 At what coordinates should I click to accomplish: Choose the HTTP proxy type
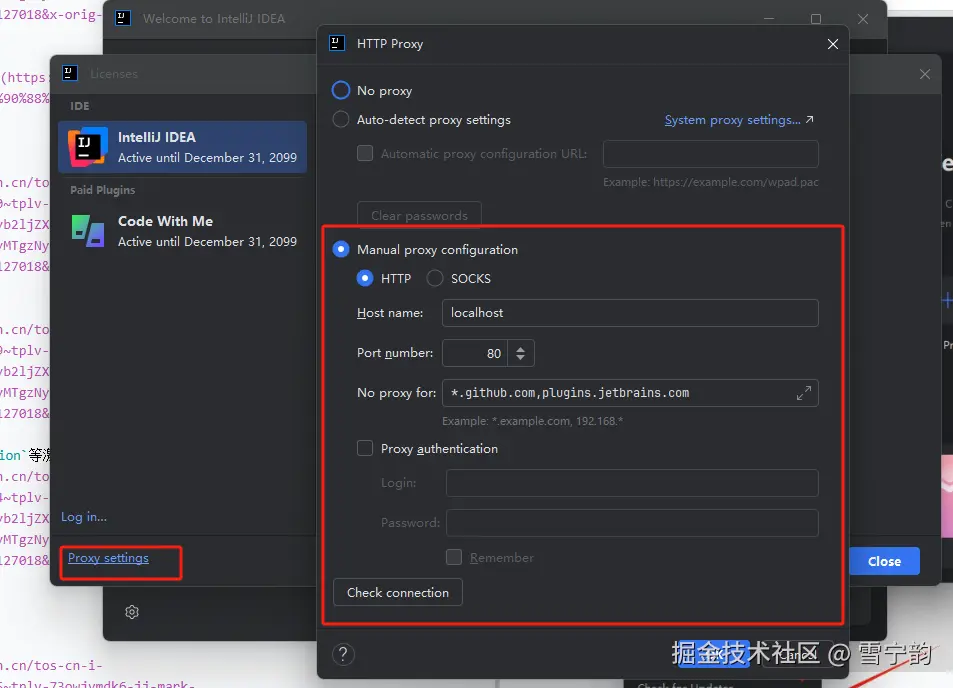pyautogui.click(x=365, y=278)
